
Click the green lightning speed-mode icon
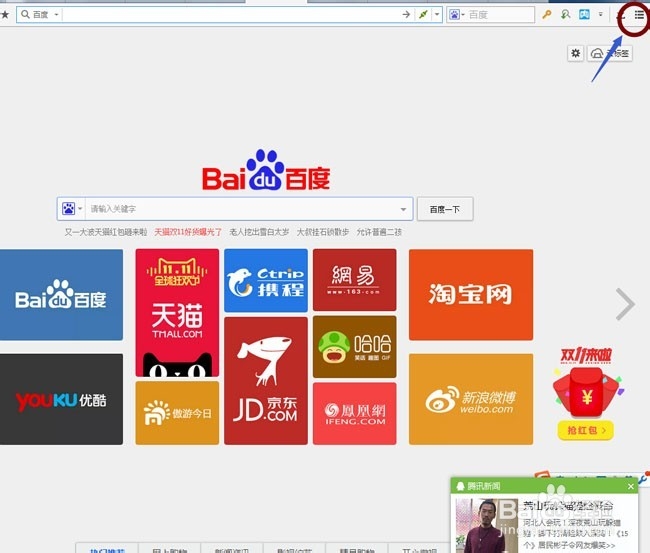click(x=423, y=15)
